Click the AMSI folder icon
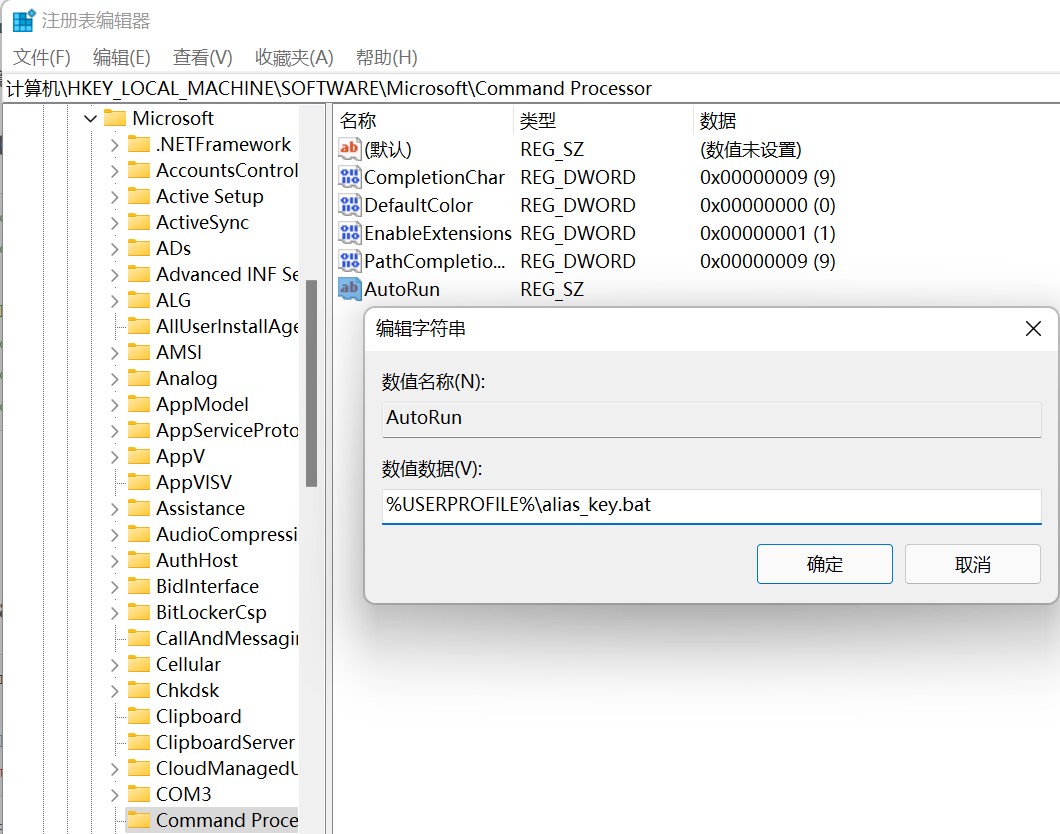The width and height of the screenshot is (1060, 834). [139, 352]
